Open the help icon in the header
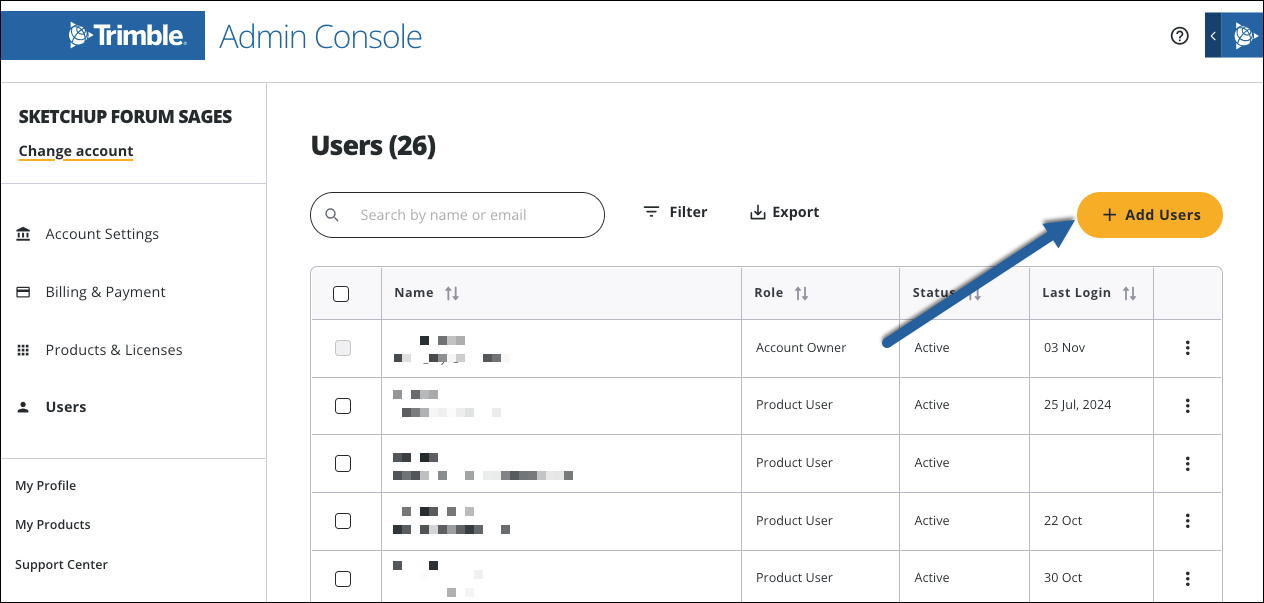 (1179, 35)
